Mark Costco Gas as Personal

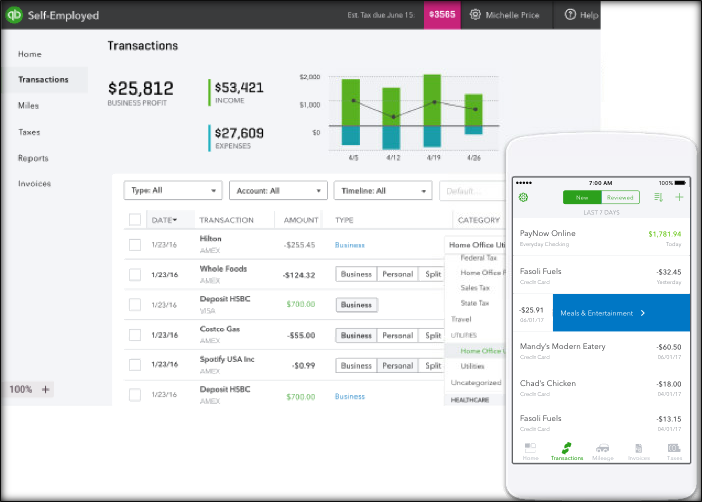398,335
